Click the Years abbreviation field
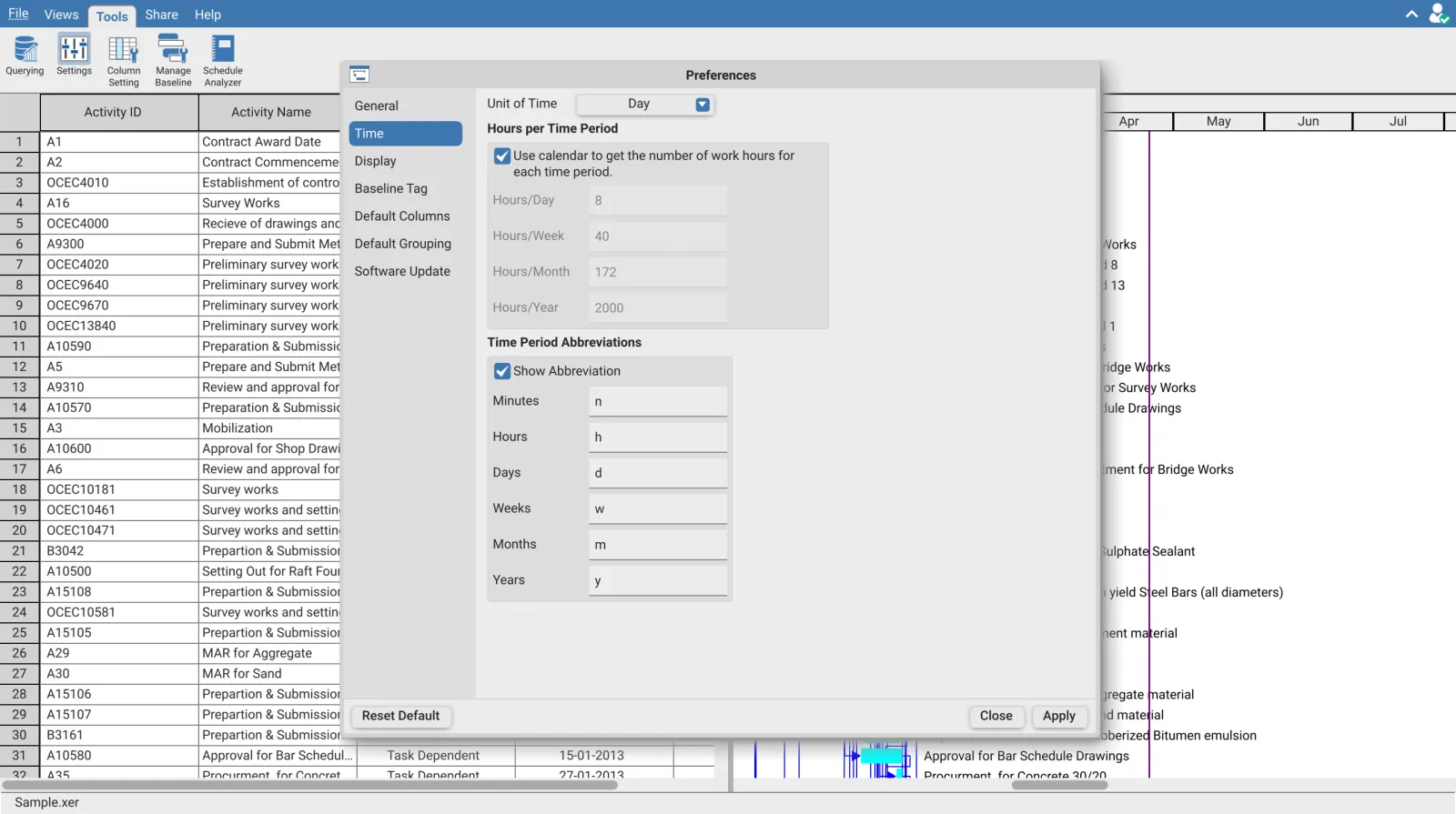 click(x=658, y=580)
